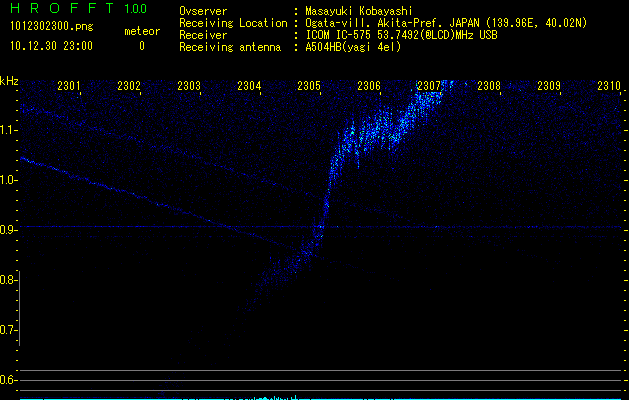Click the observer name Masayuki Kobayashi
The height and width of the screenshot is (400, 629).
[359, 11]
